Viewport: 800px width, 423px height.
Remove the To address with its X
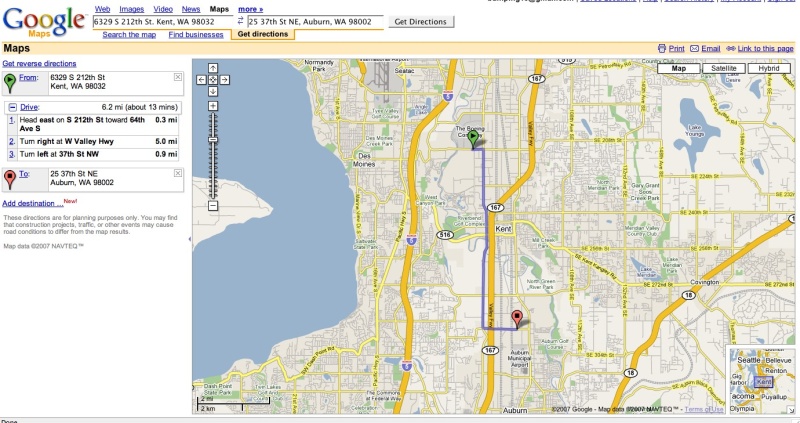tap(178, 173)
